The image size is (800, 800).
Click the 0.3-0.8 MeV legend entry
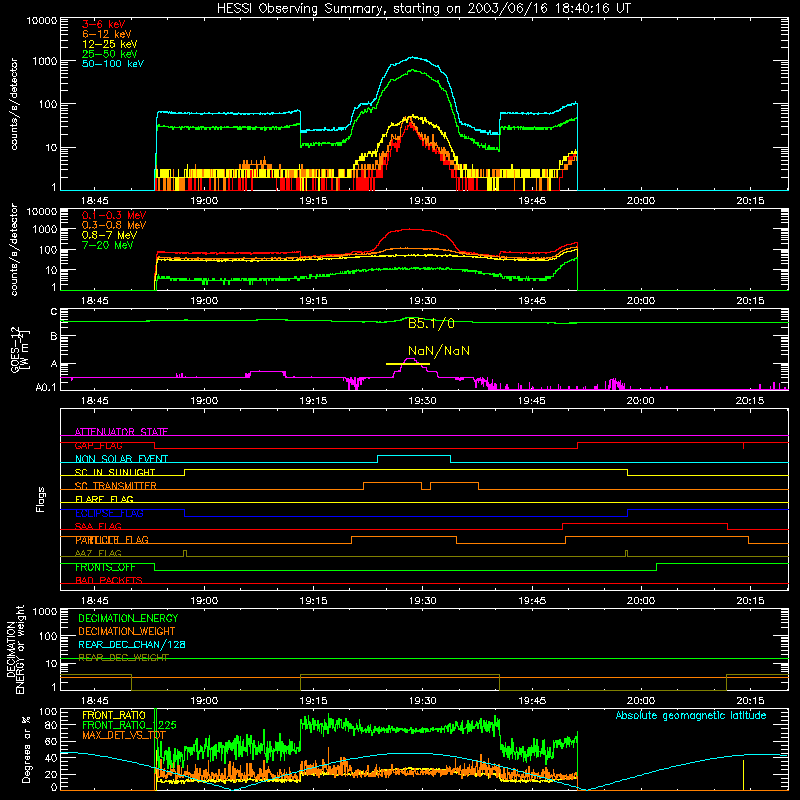click(x=114, y=225)
